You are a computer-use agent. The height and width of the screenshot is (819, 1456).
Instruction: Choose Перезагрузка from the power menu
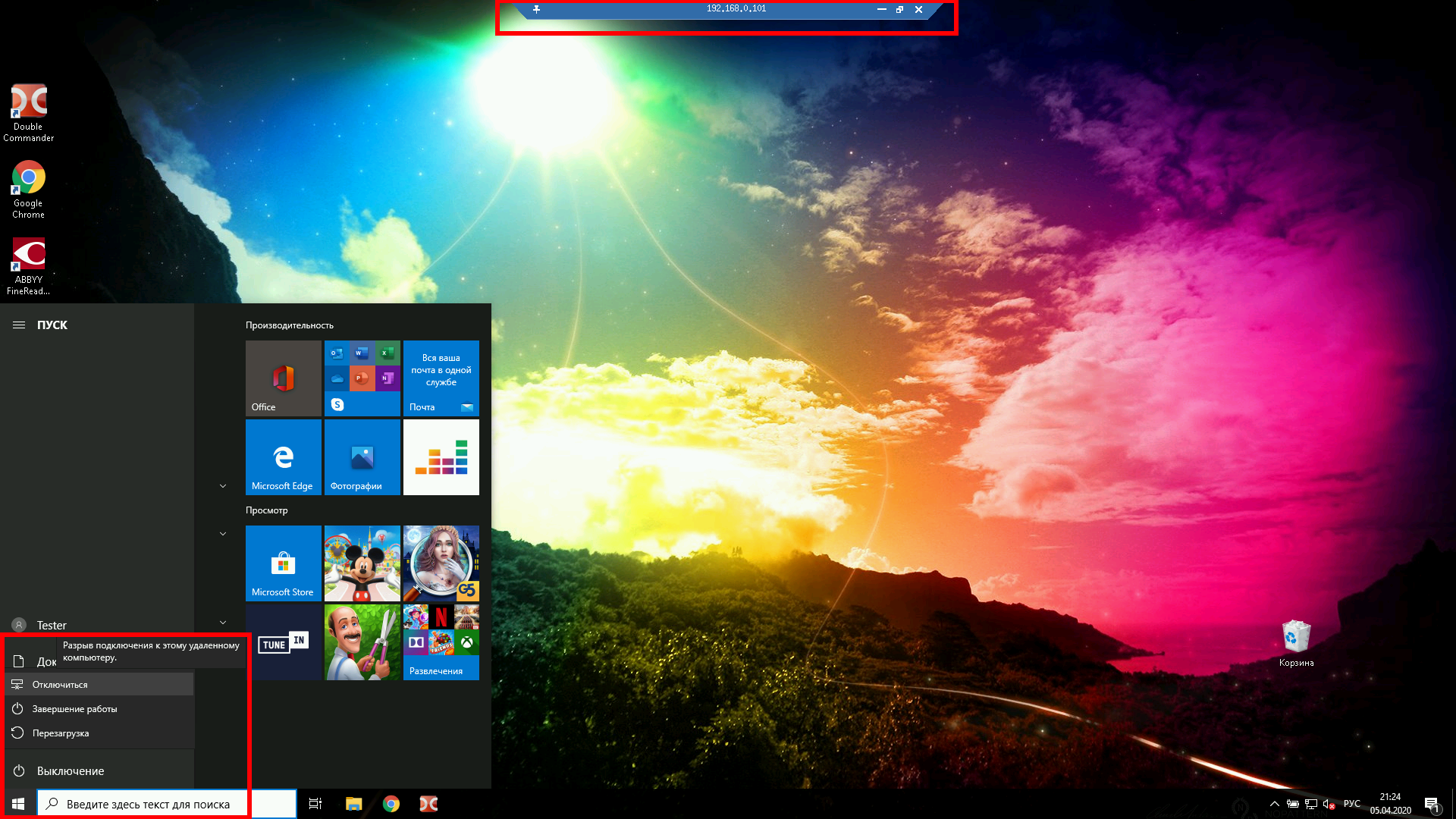[x=61, y=733]
